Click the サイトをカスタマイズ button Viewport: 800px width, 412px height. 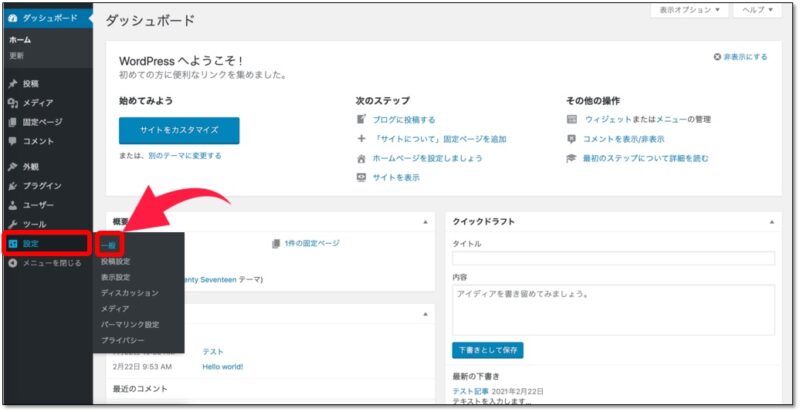(x=179, y=131)
